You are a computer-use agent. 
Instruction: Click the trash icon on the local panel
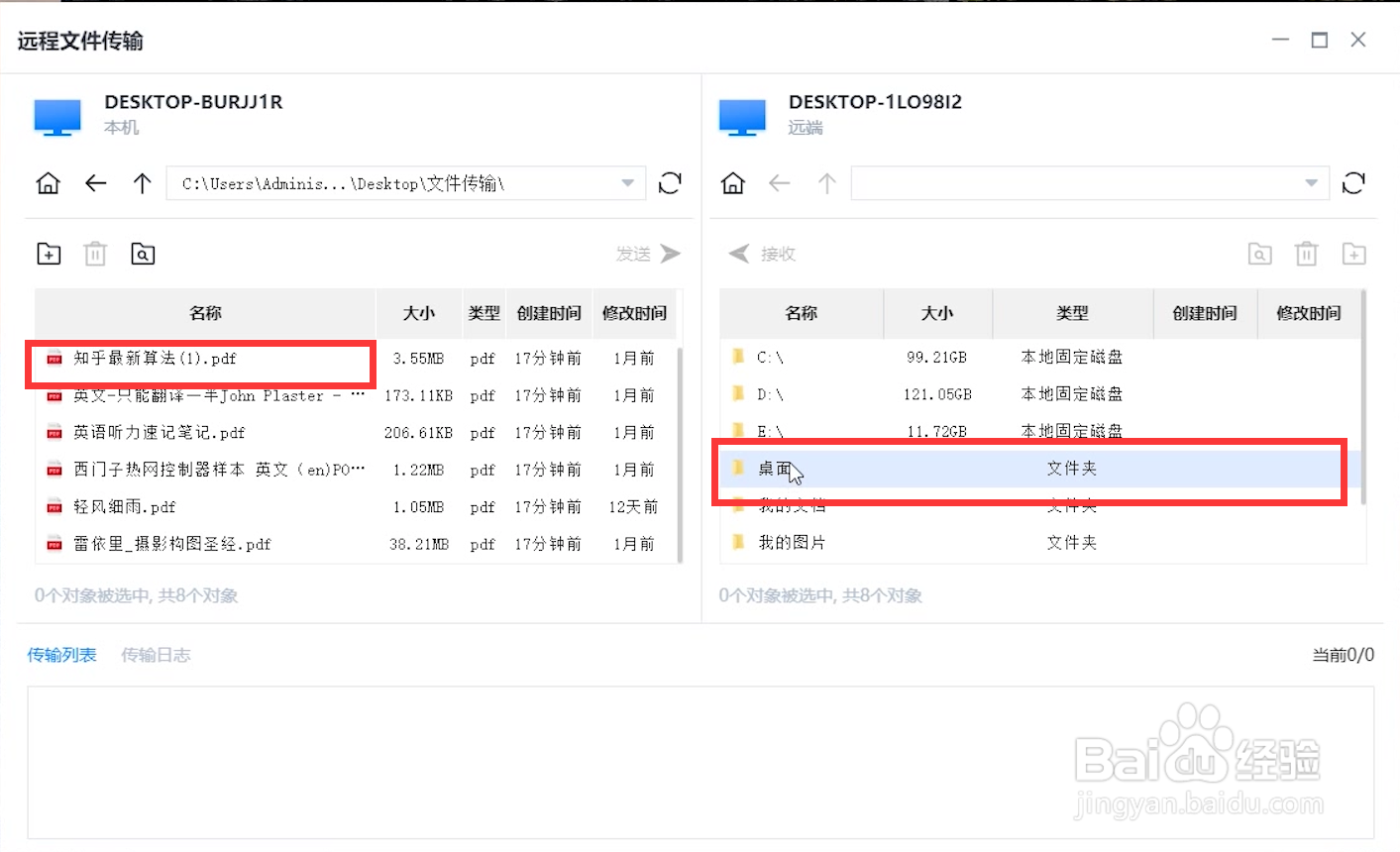[95, 254]
